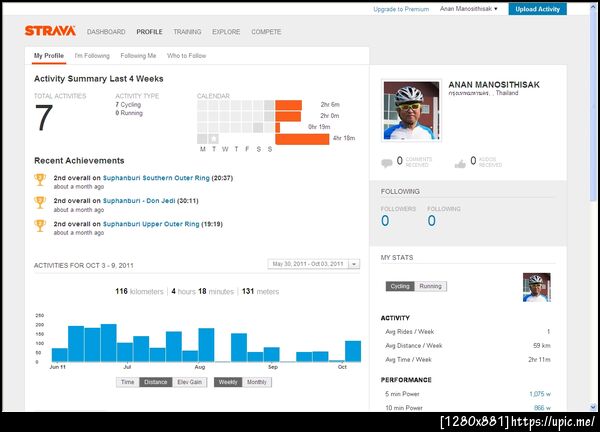600x432 pixels.
Task: Select Weekly chart view
Action: coord(228,382)
